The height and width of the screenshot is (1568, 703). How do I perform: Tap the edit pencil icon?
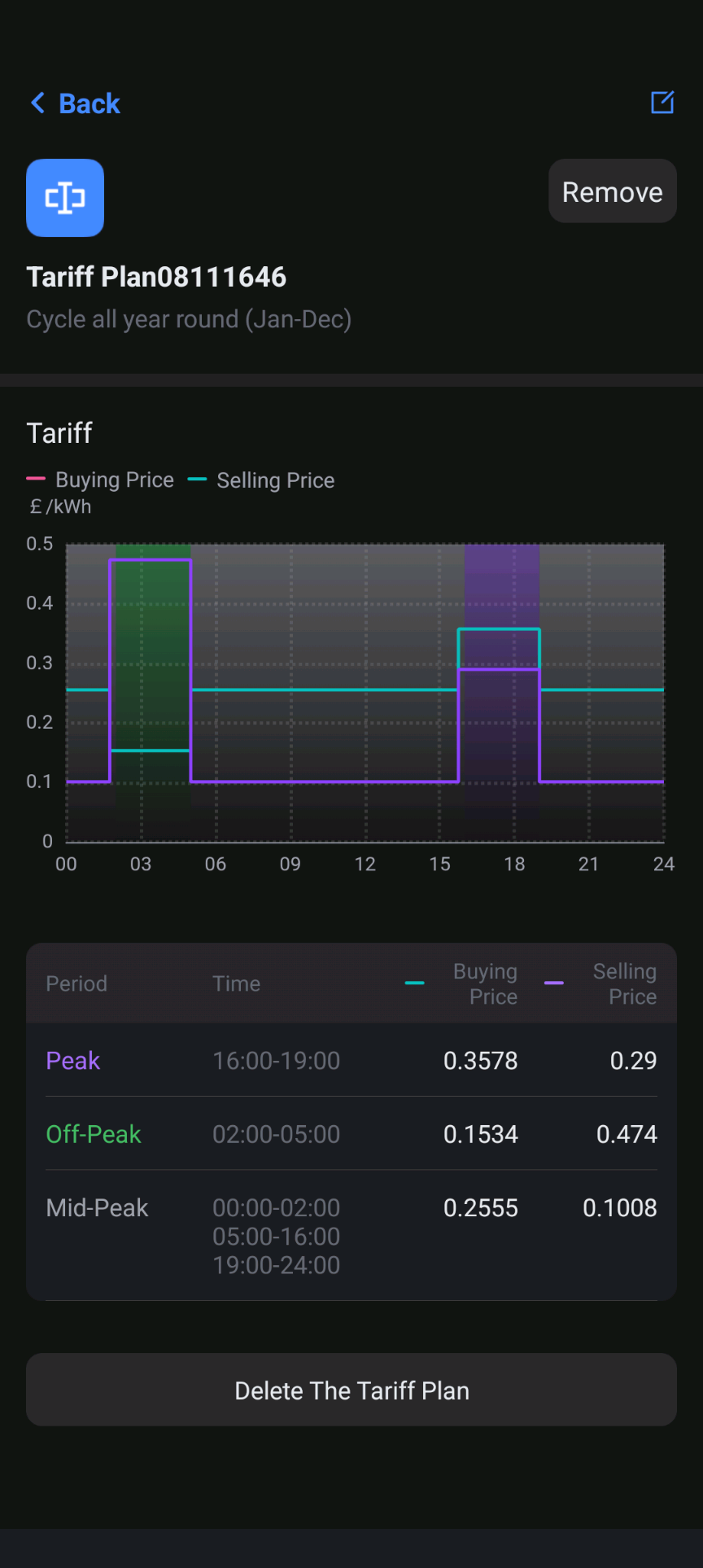click(x=662, y=103)
